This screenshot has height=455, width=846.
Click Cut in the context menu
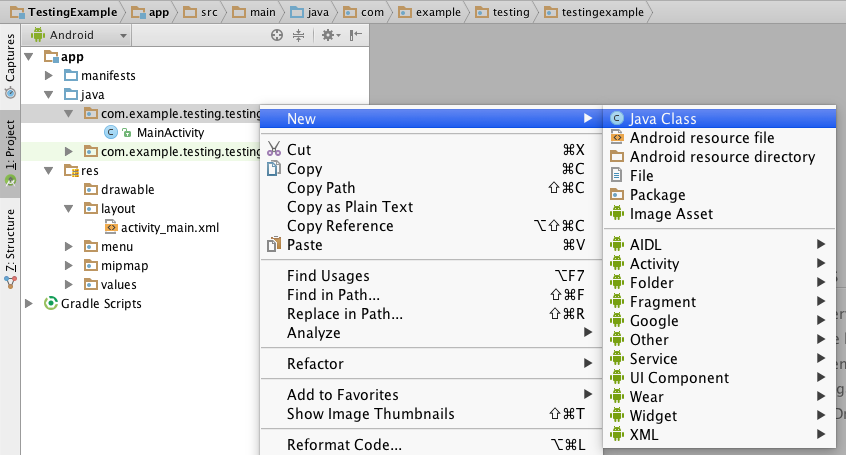299,150
